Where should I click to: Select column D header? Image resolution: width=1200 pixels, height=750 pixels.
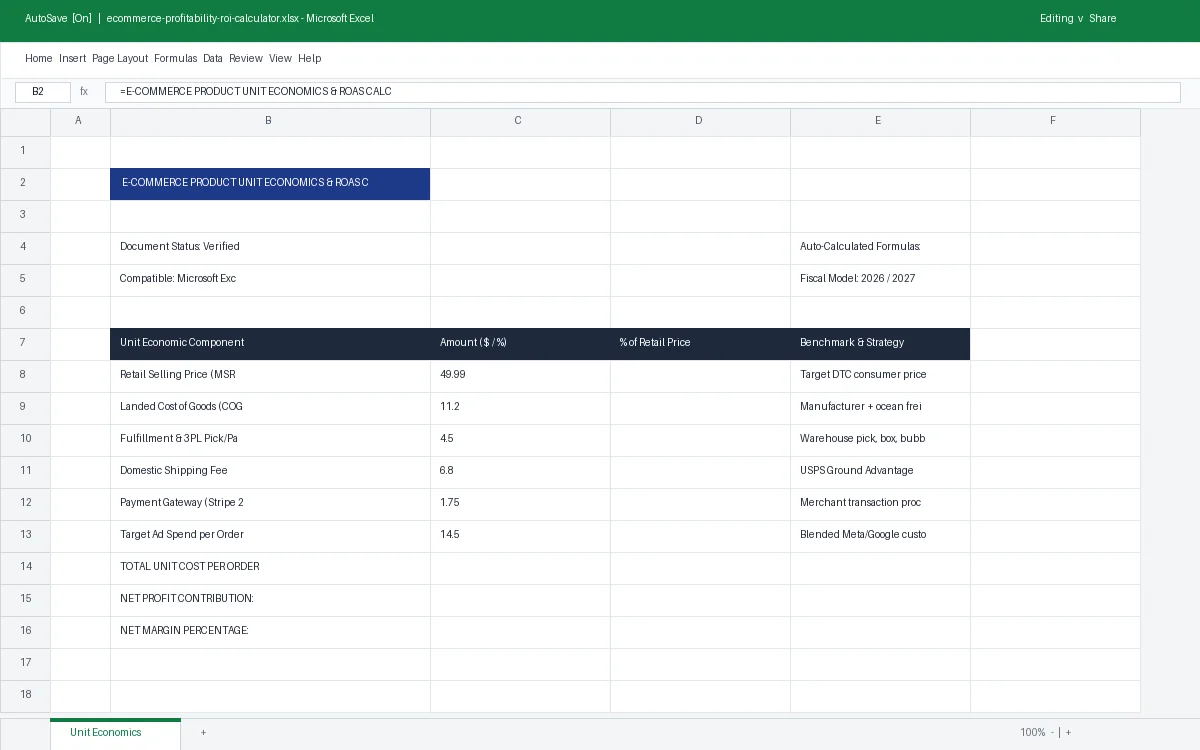click(x=700, y=121)
